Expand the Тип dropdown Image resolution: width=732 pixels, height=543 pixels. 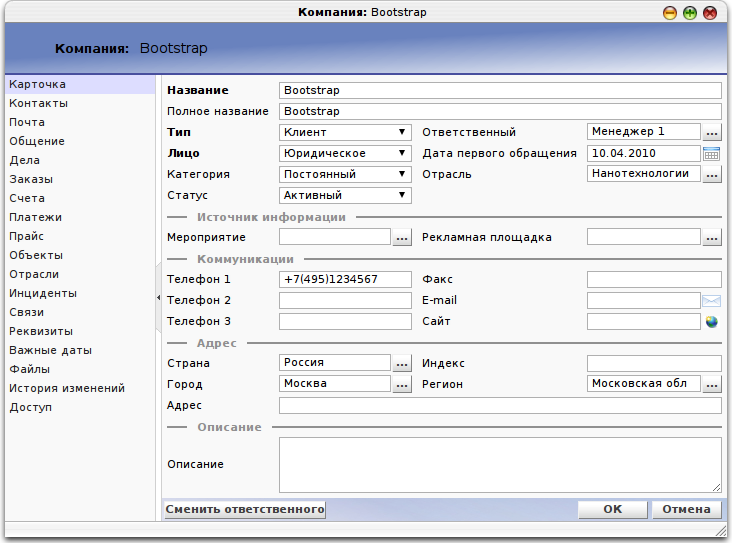coord(401,132)
